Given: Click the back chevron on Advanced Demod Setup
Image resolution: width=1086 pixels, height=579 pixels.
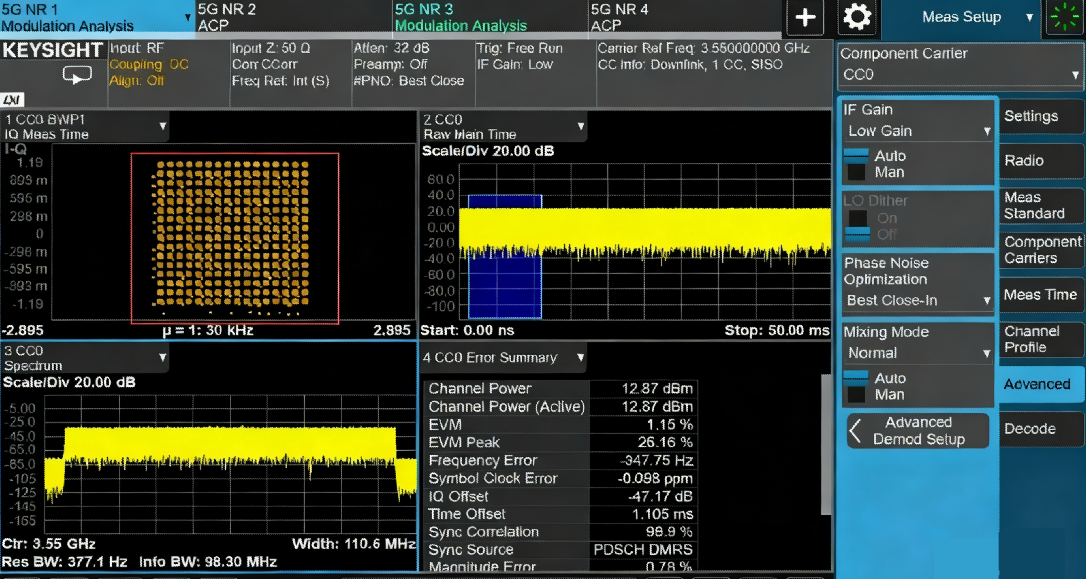Looking at the screenshot, I should coord(856,431).
